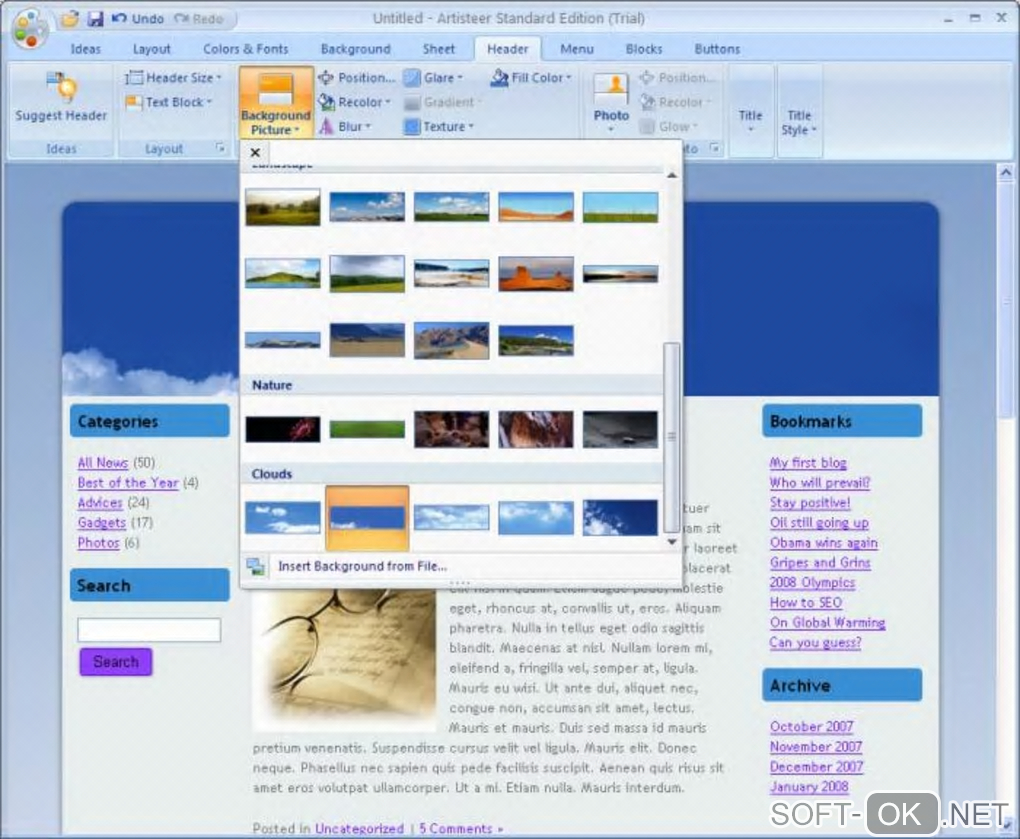Click the October 2007 archive link

811,726
